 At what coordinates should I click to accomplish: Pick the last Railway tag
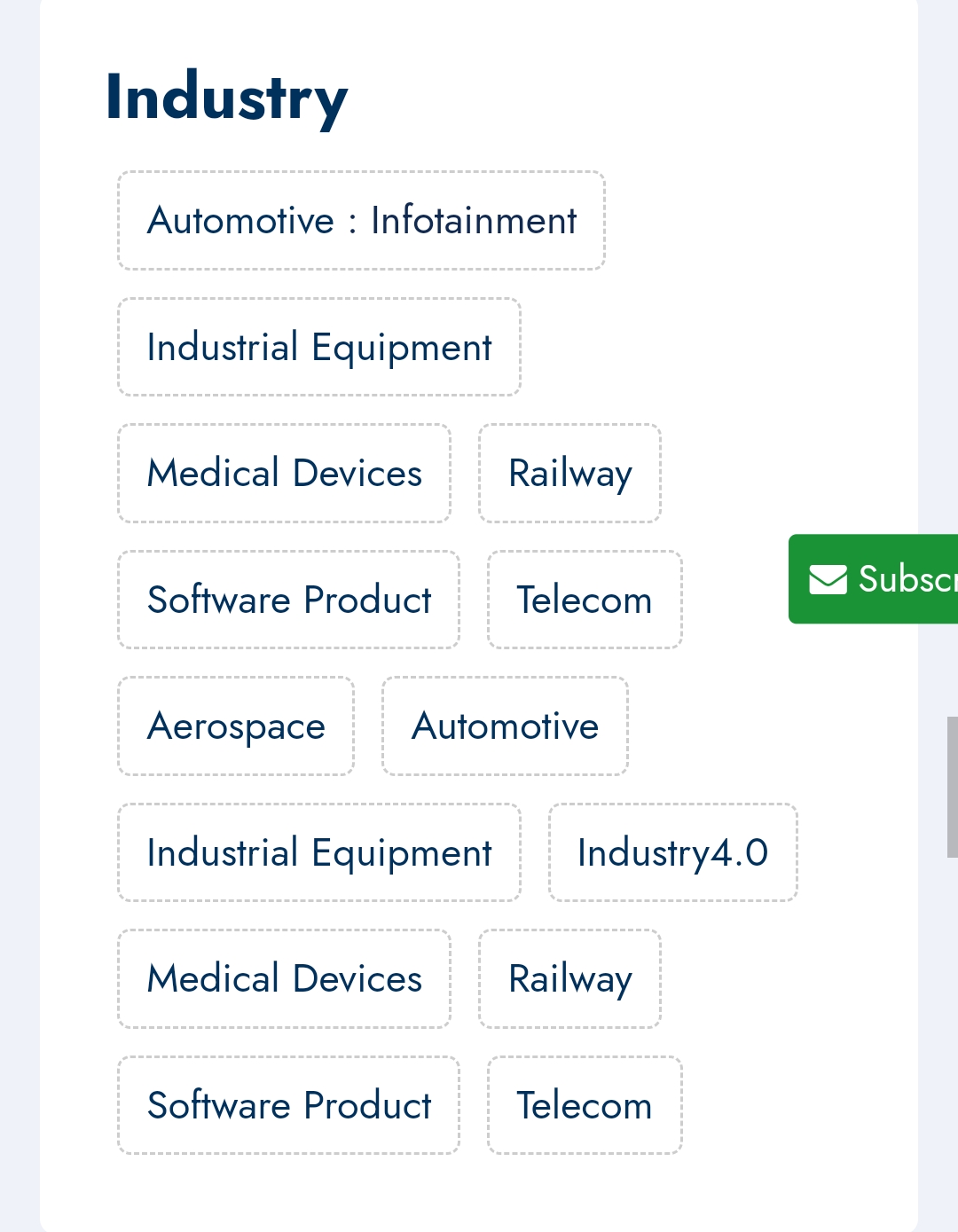point(569,979)
